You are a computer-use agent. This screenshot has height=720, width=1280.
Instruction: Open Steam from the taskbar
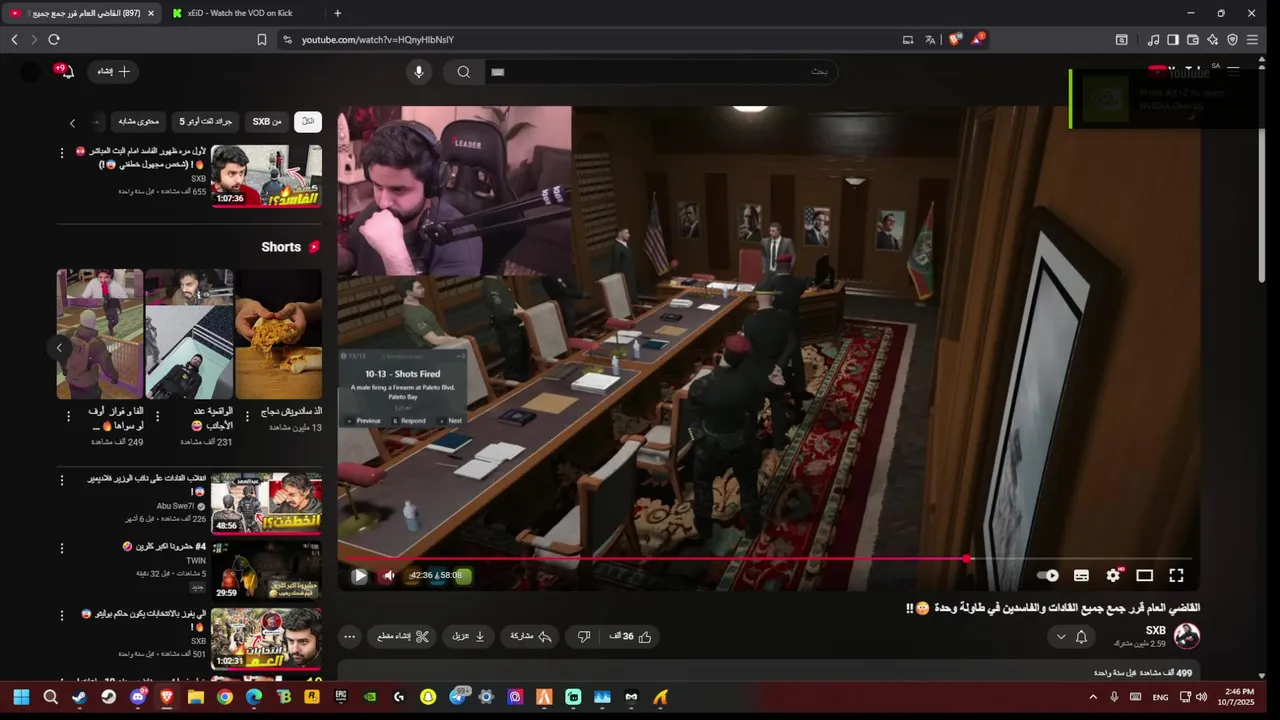tap(79, 697)
